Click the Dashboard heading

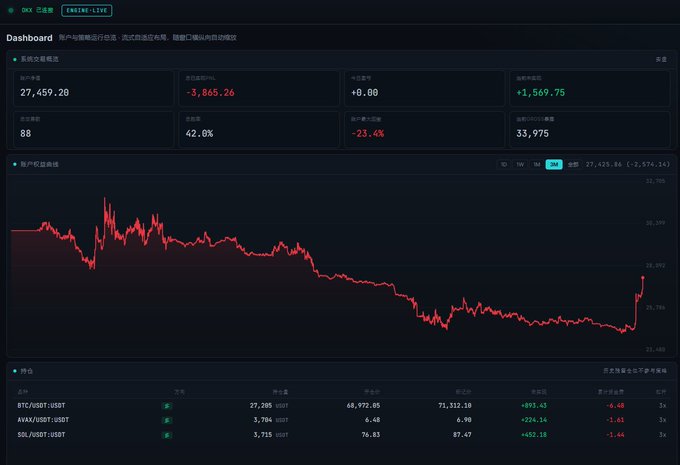click(29, 38)
